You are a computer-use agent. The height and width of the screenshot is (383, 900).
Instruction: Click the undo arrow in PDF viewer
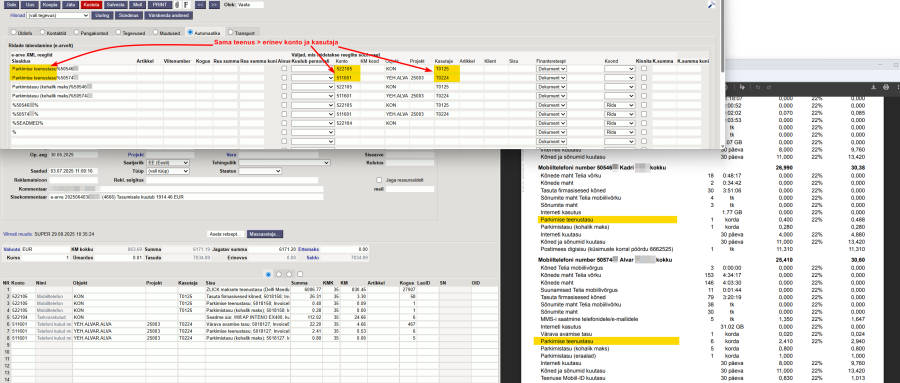pyautogui.click(x=758, y=87)
